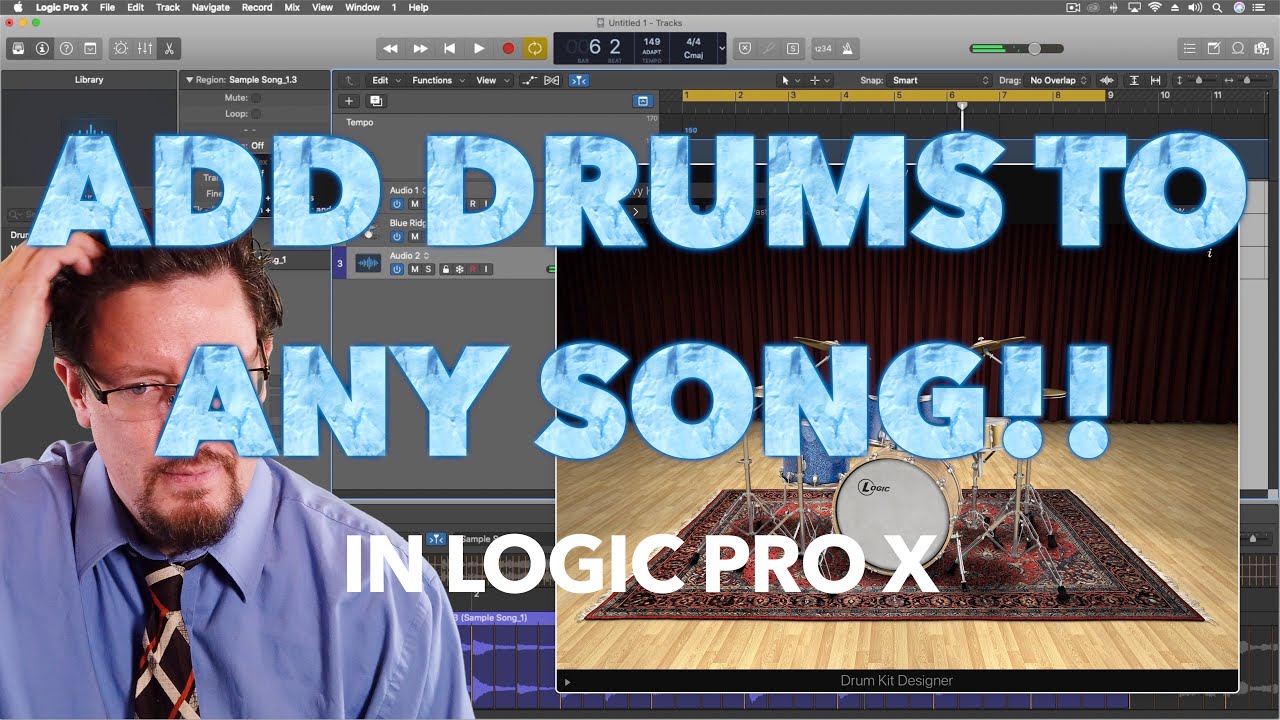The height and width of the screenshot is (720, 1280).
Task: Click the Rewind transport button
Action: point(391,48)
